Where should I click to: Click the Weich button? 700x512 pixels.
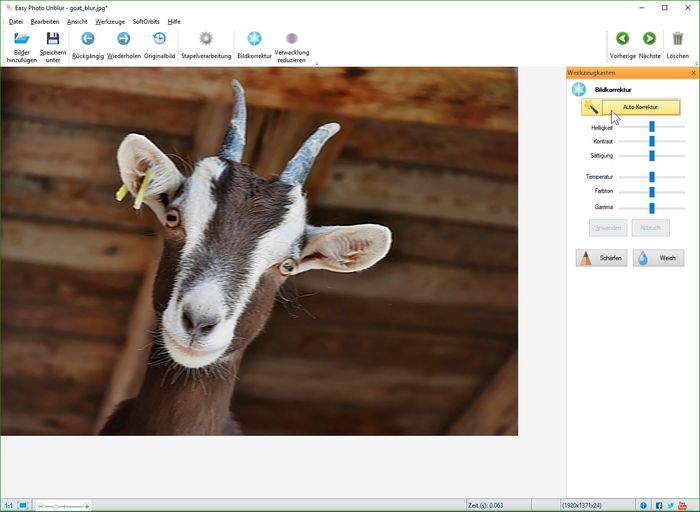[658, 258]
